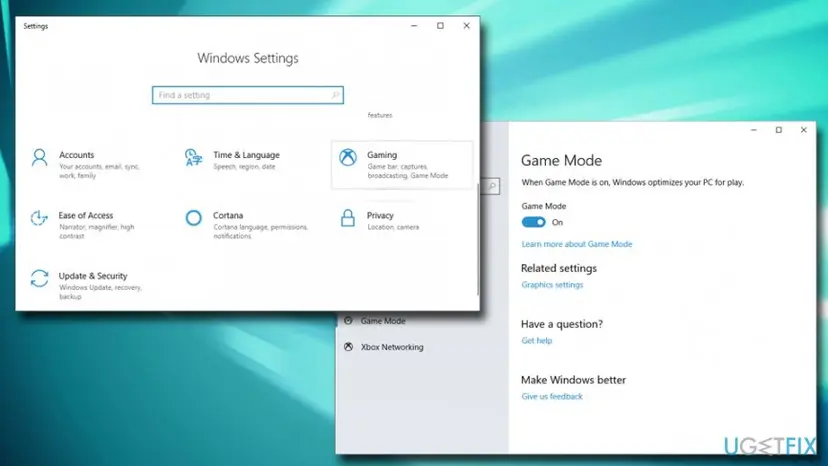Open Learn more about Game Mode link

(x=577, y=244)
